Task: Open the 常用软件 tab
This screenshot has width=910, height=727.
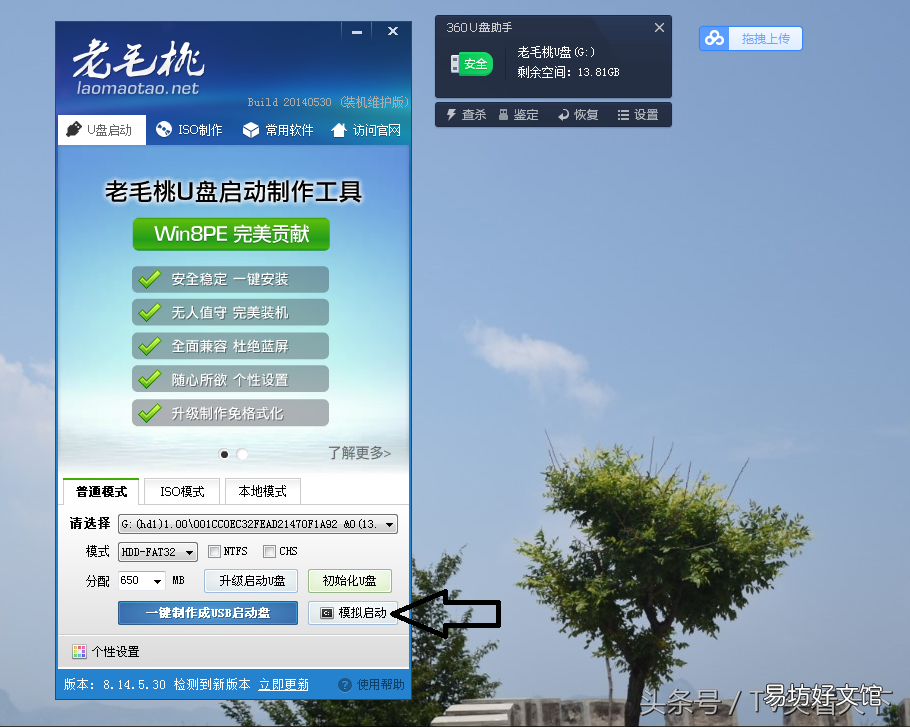Action: click(278, 129)
